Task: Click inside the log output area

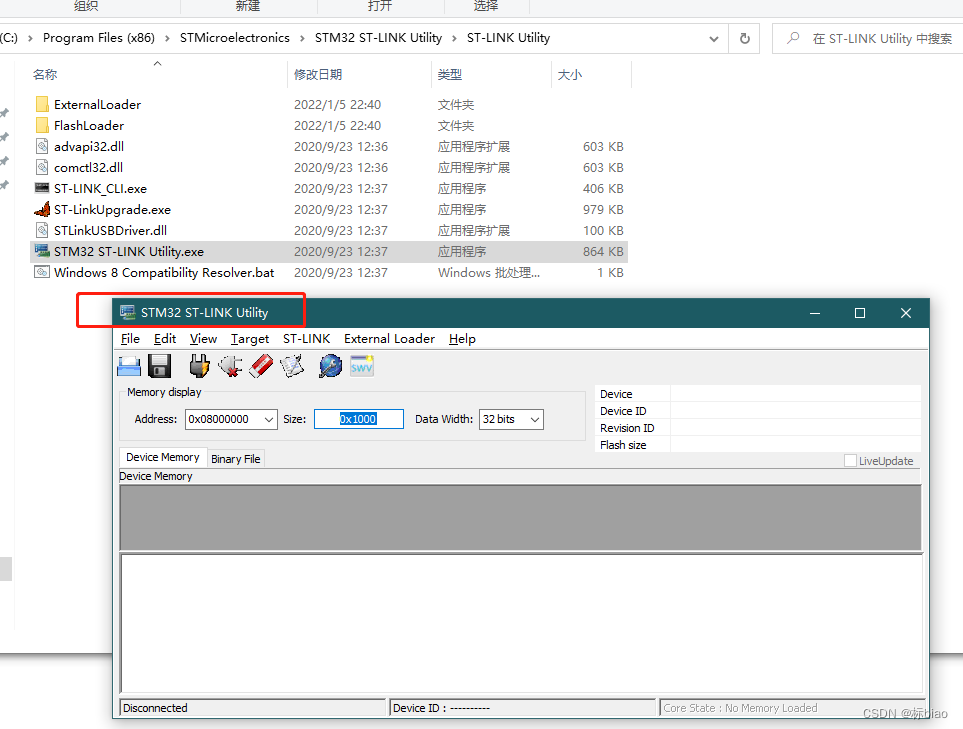Action: pyautogui.click(x=522, y=623)
